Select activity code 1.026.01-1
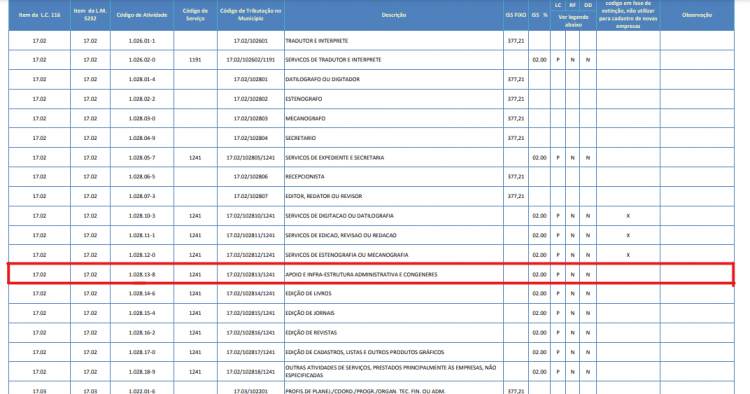The image size is (750, 394). coord(142,41)
